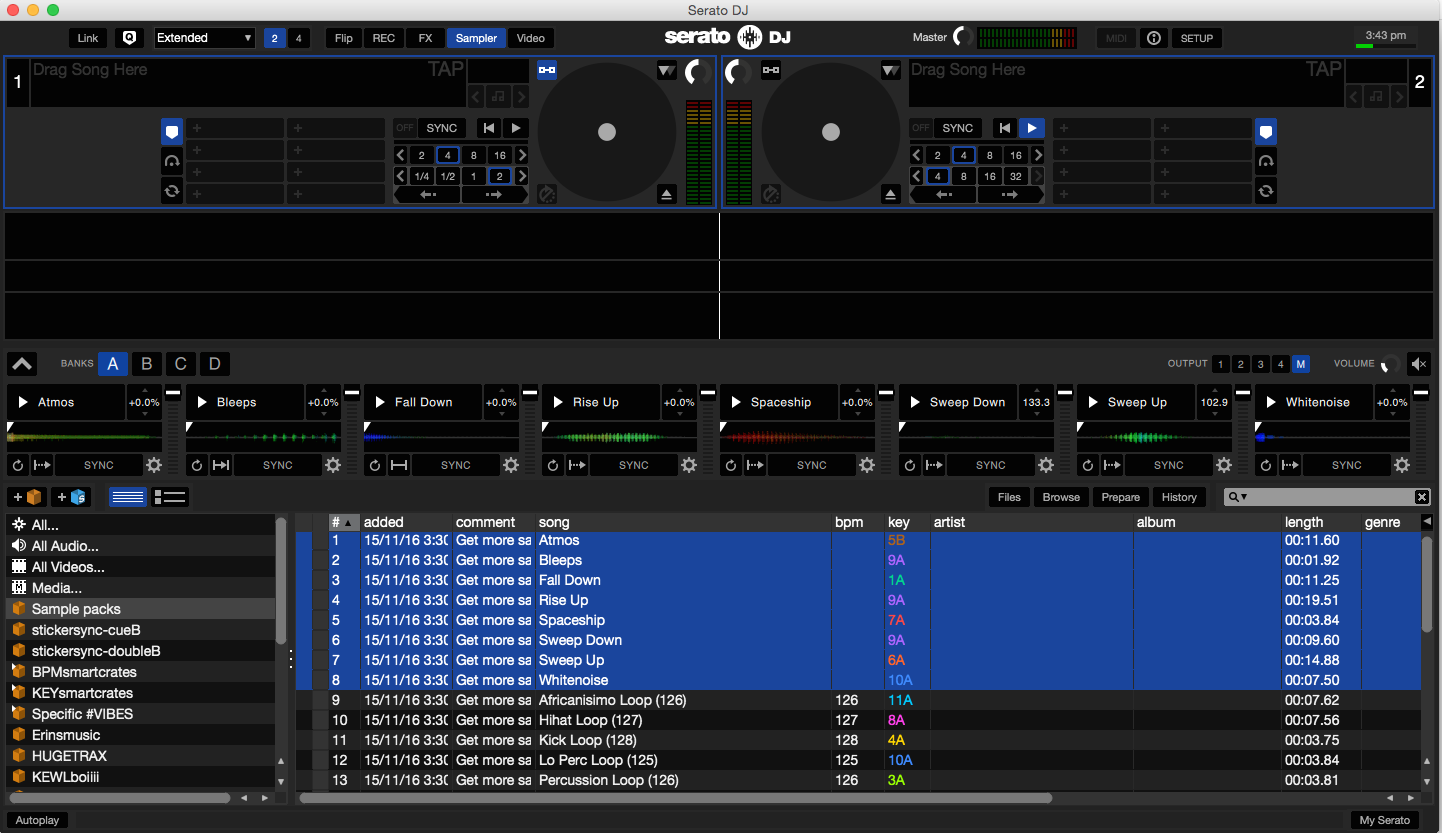Expand the Specific #VIBES crate
Image resolution: width=1442 pixels, height=833 pixels.
18,713
